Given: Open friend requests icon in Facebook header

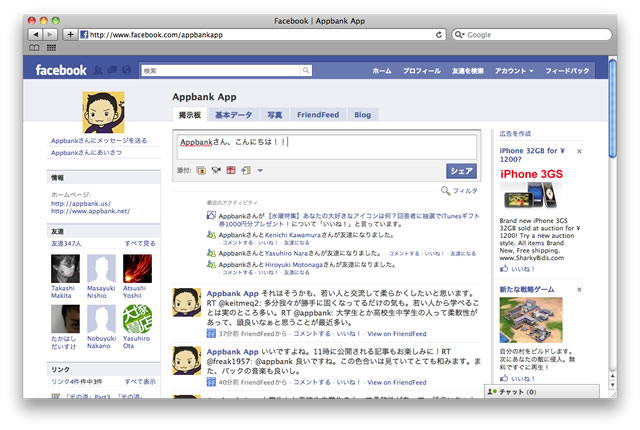Looking at the screenshot, I should click(98, 70).
